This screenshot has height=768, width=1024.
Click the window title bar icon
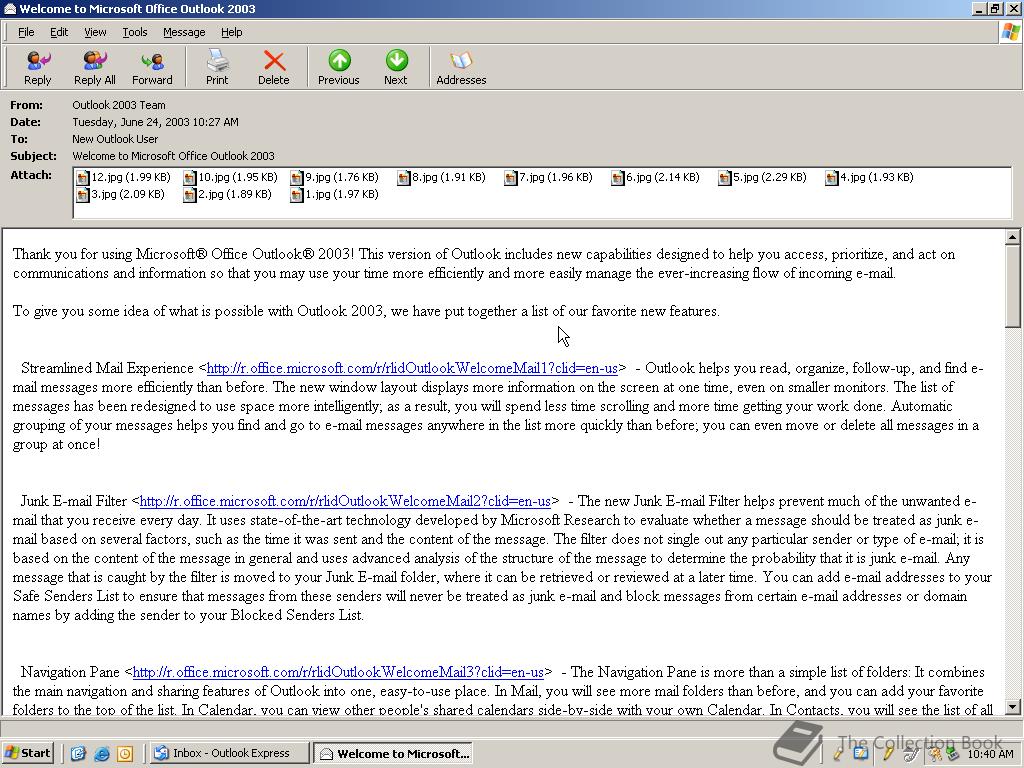coord(9,8)
